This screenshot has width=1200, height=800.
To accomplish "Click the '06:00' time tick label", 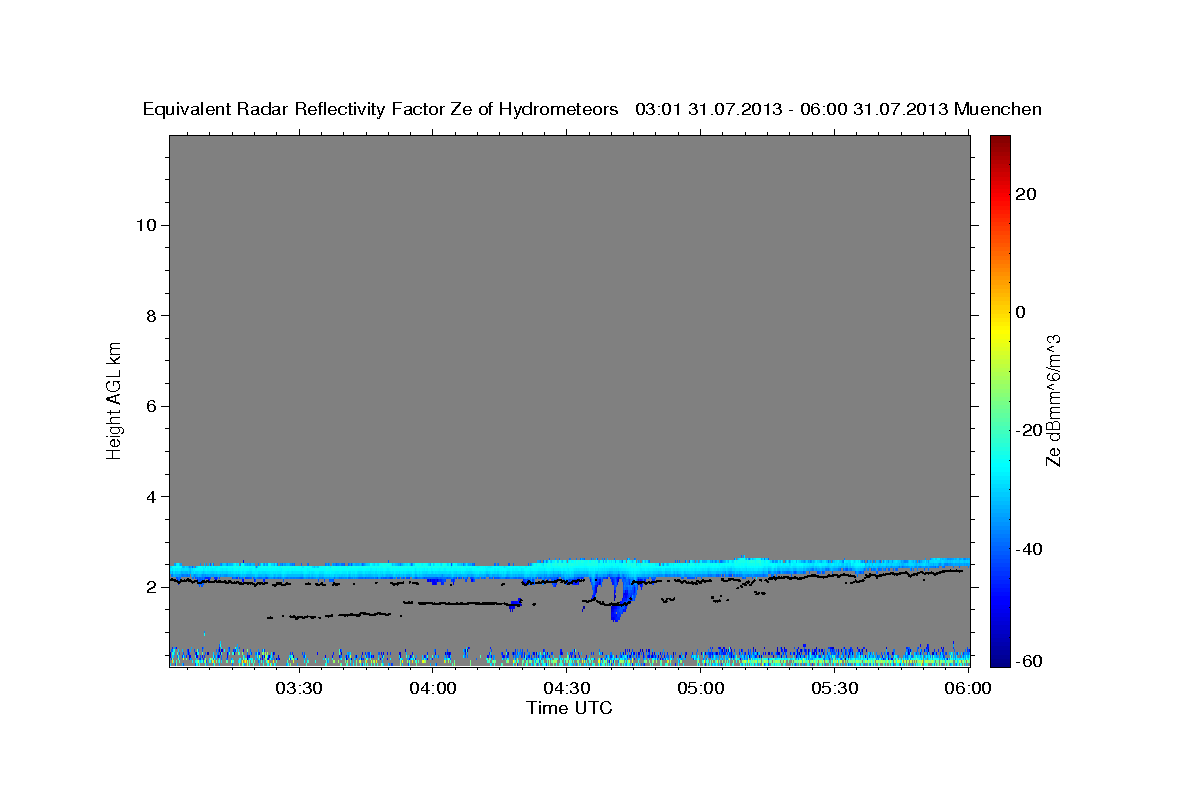I will coord(969,688).
